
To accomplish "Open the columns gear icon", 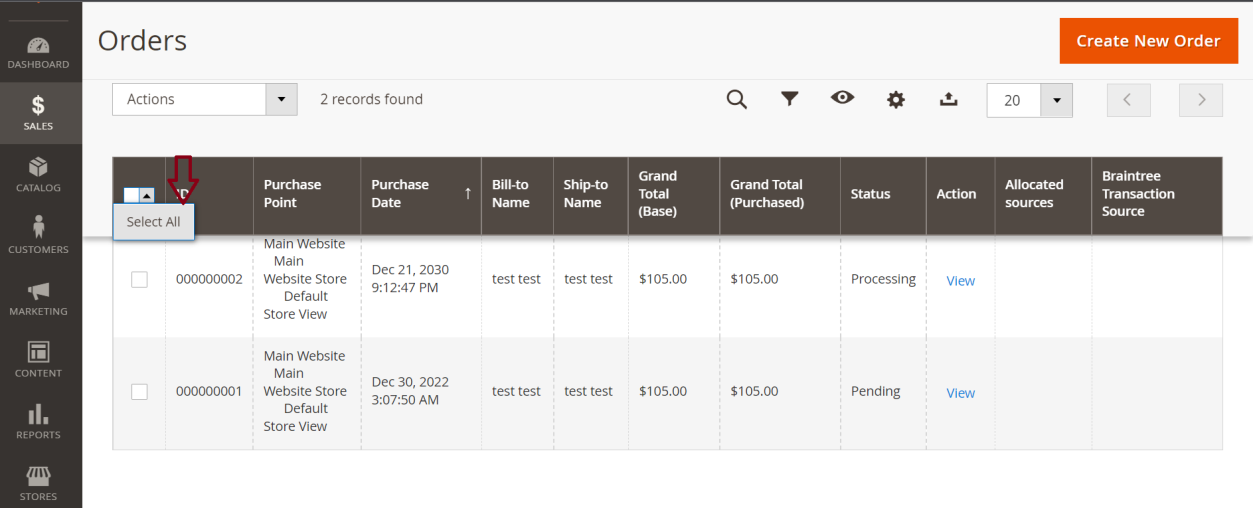I will (x=896, y=99).
